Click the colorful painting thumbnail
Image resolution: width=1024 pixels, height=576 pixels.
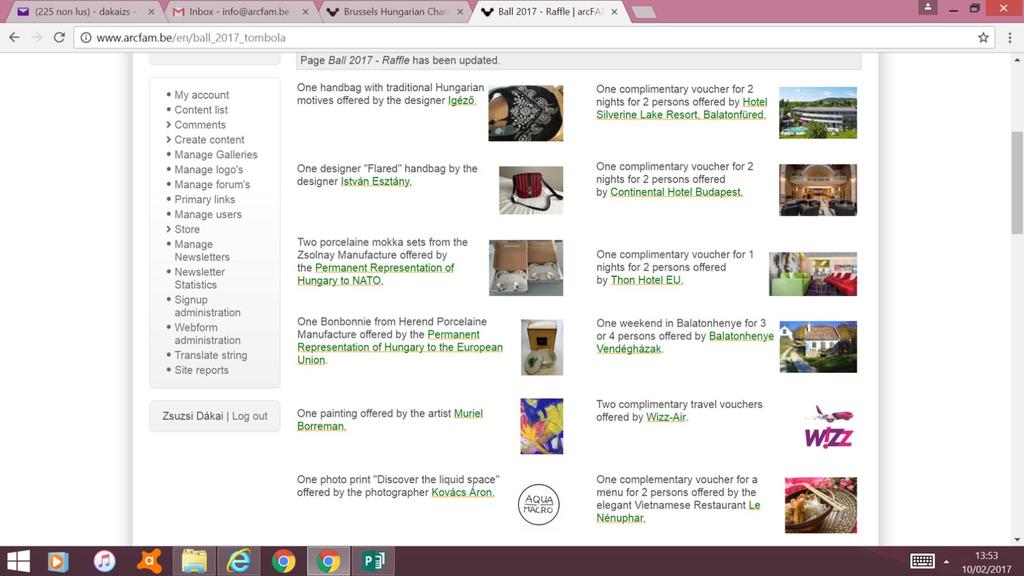pos(541,426)
